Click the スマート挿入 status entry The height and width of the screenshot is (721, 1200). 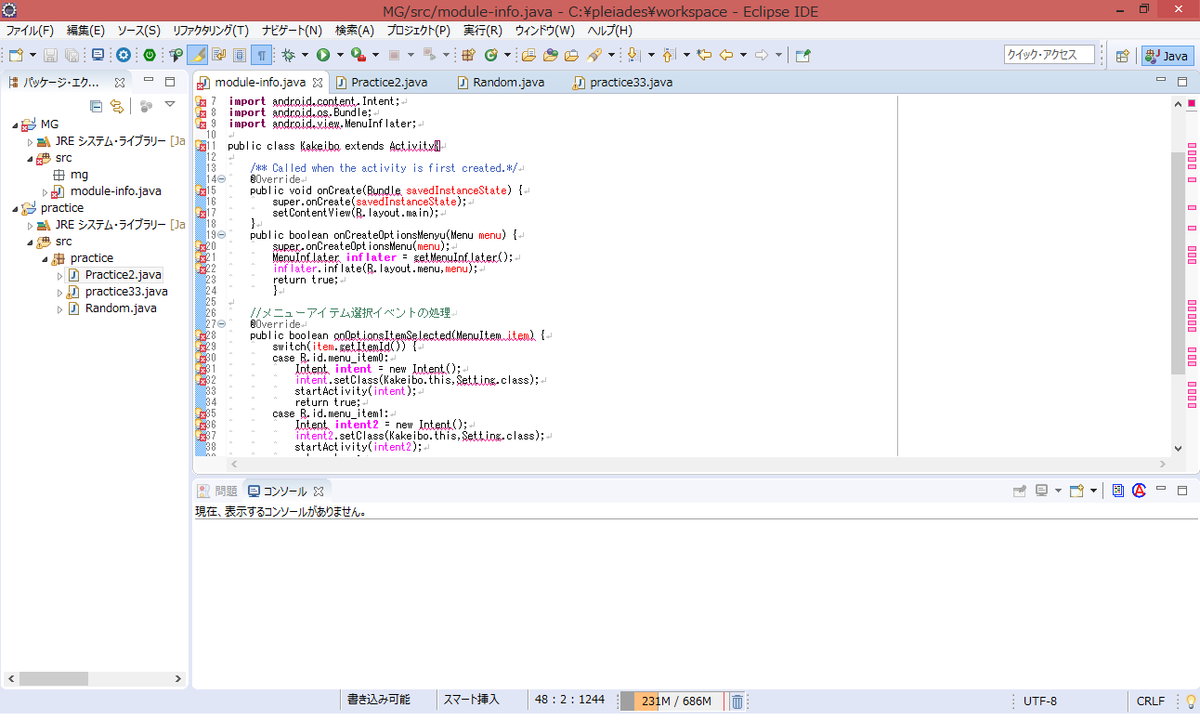tap(471, 700)
